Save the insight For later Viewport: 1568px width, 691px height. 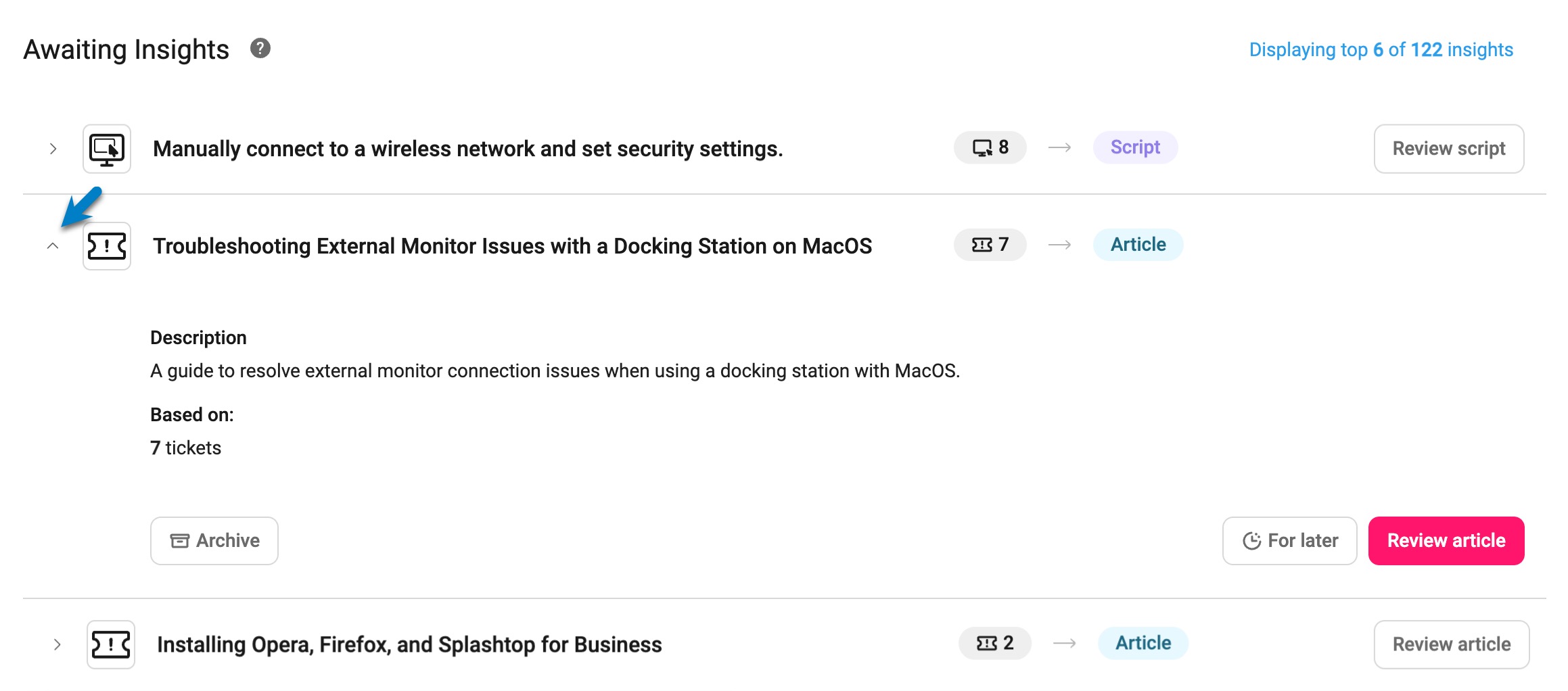[1289, 541]
